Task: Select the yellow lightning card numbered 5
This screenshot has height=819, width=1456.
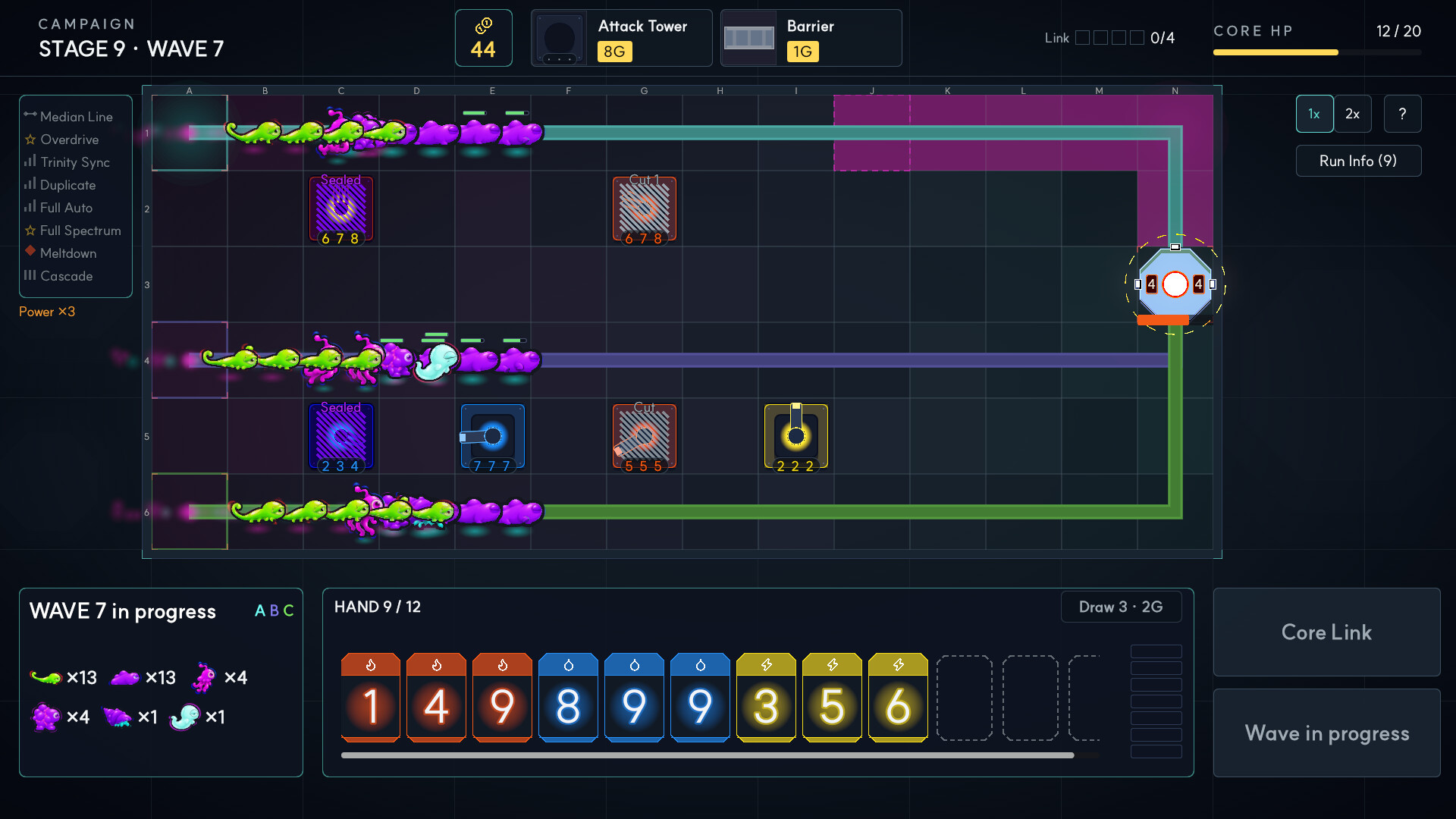Action: click(832, 697)
